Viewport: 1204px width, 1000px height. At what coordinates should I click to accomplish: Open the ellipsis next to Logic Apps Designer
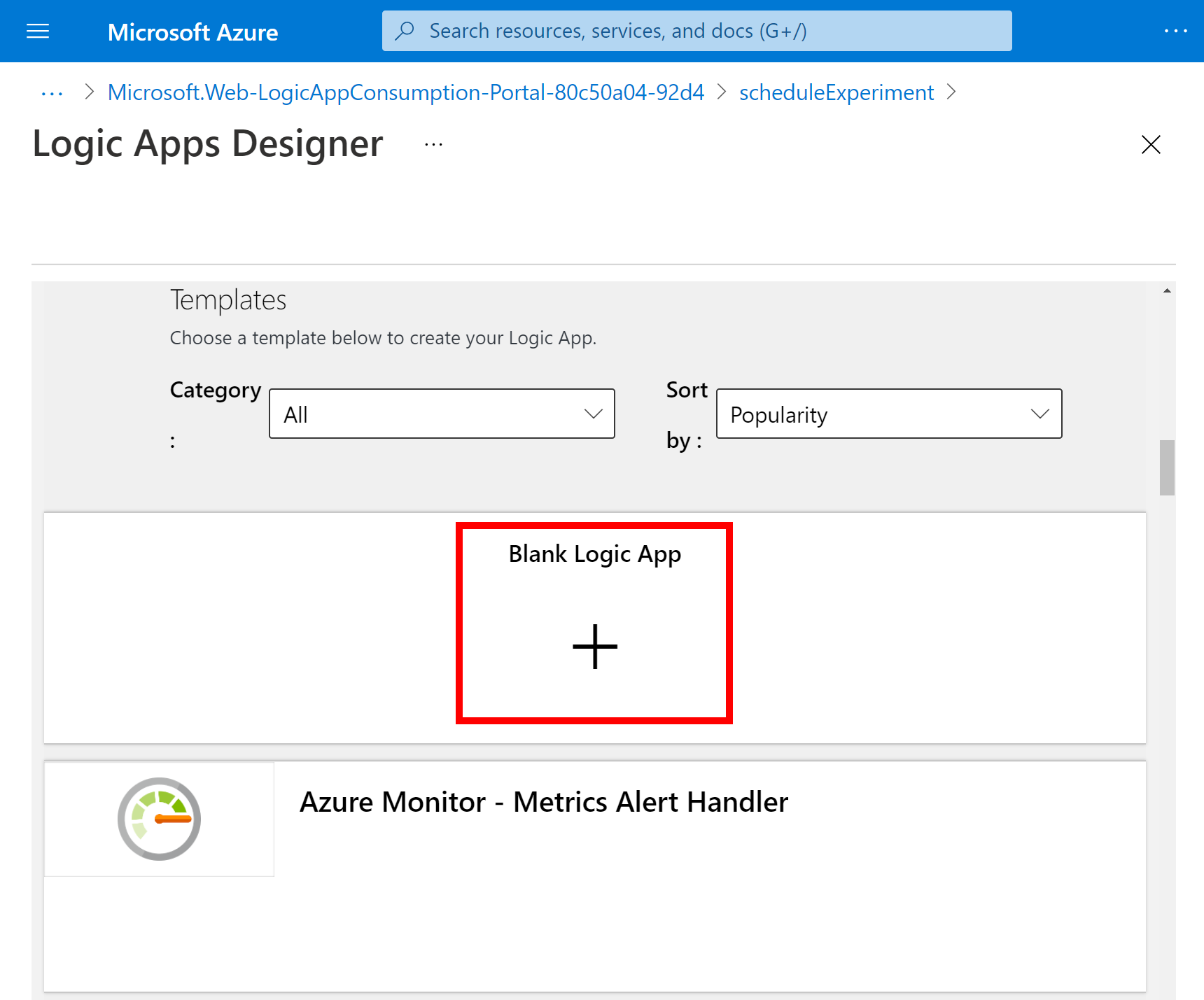click(x=433, y=144)
